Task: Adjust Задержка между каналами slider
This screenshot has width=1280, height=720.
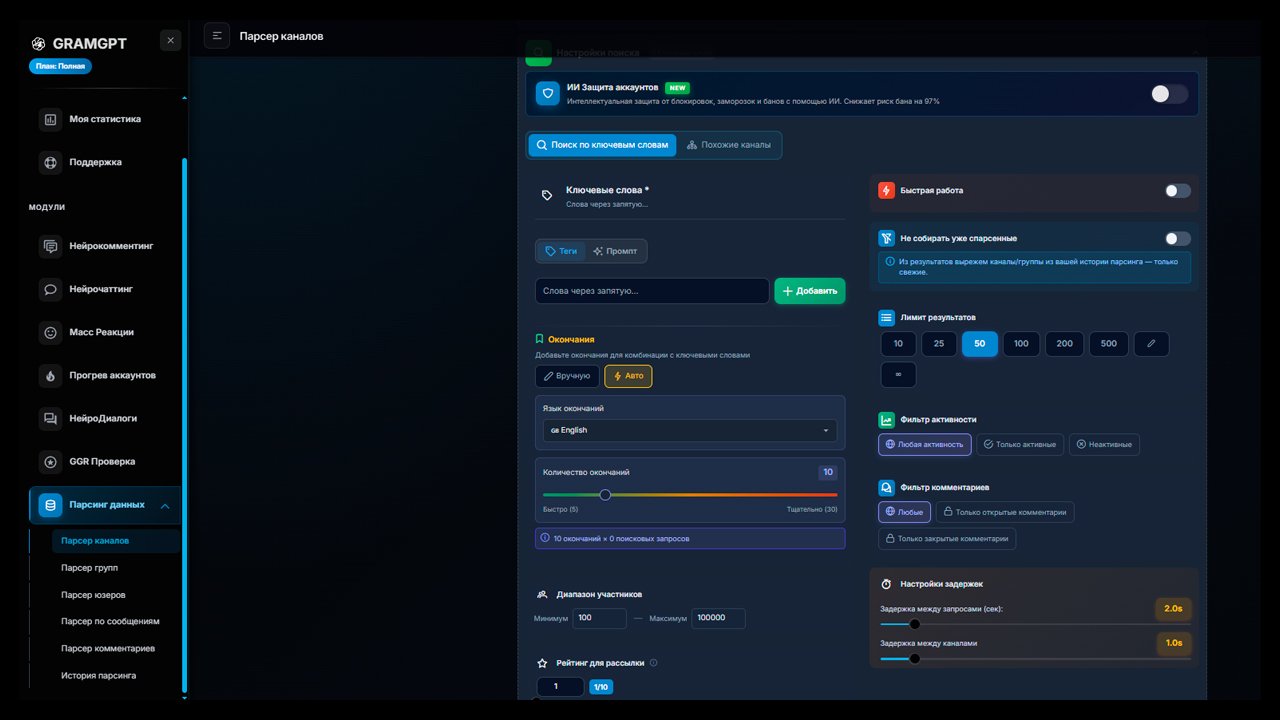Action: point(914,658)
